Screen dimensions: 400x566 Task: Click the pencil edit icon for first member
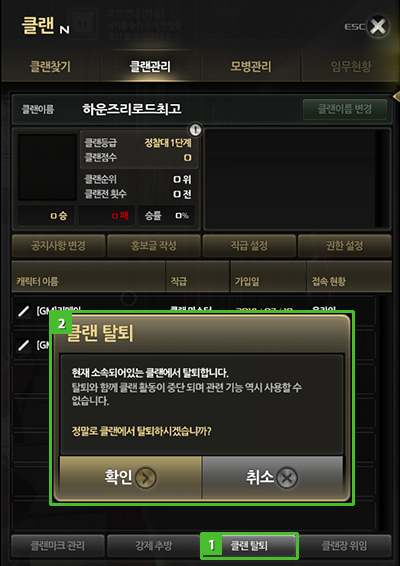[24, 311]
